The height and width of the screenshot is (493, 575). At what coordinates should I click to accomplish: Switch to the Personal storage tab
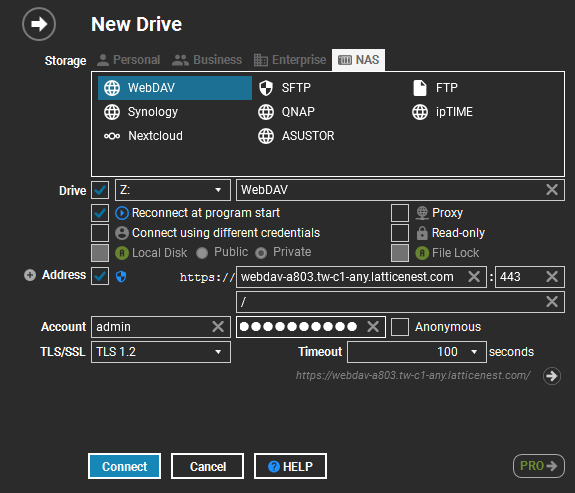point(129,60)
